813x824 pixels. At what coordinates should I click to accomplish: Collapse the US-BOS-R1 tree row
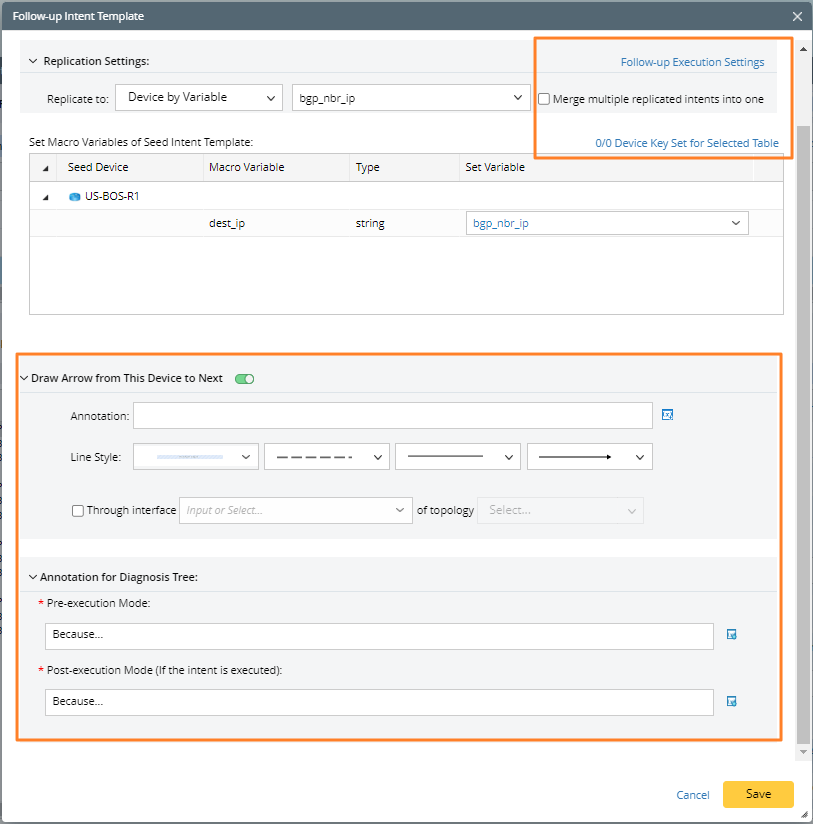tap(45, 196)
